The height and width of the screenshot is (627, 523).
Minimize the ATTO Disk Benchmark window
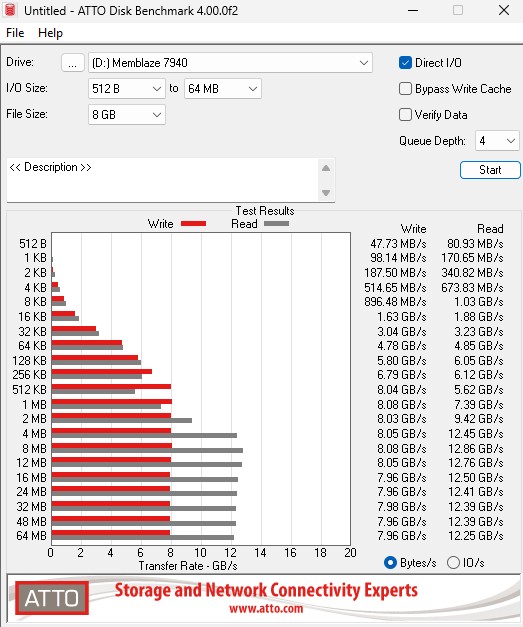pyautogui.click(x=413, y=10)
